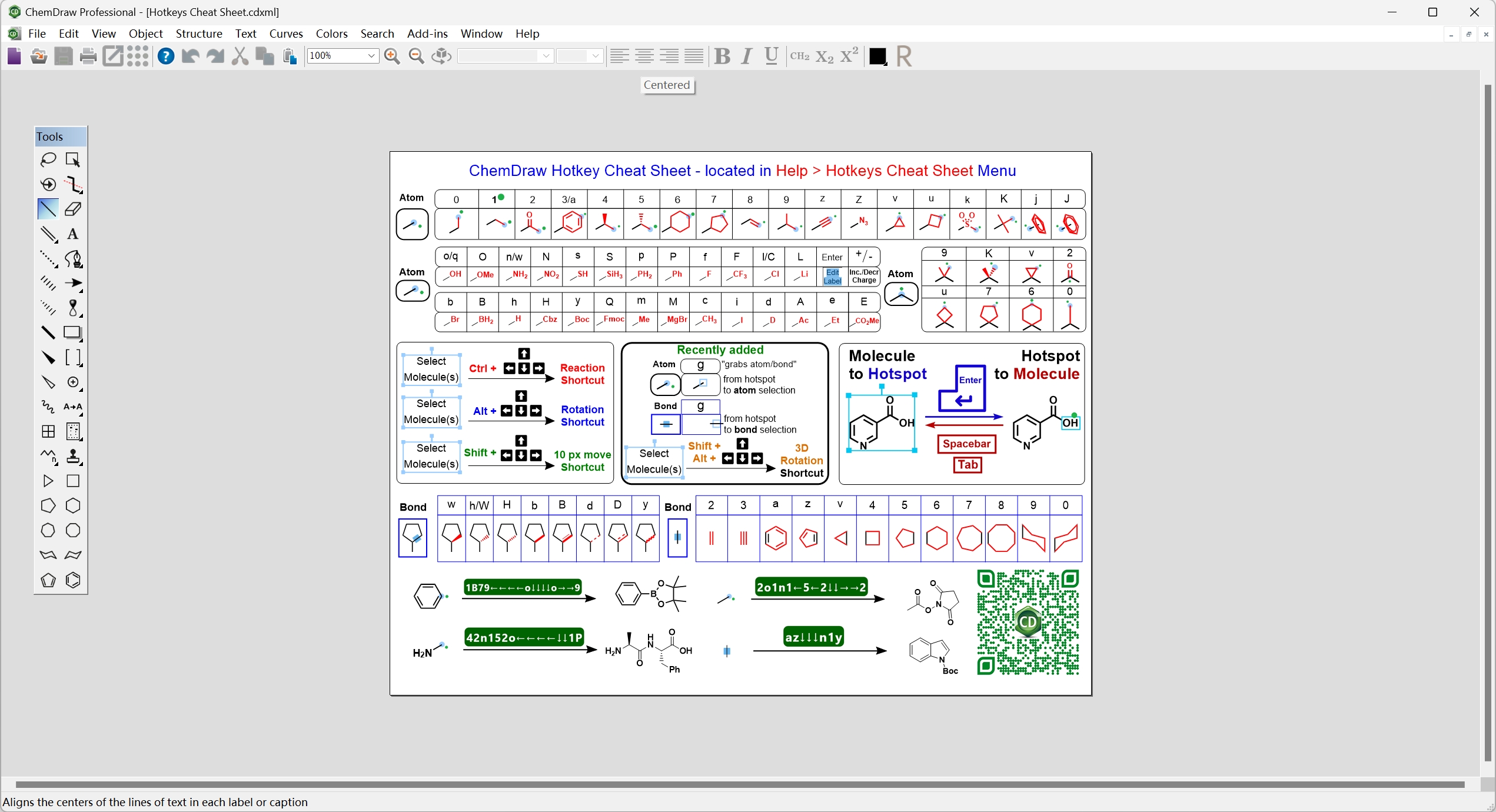Cut the selection with scissors icon
This screenshot has width=1496, height=812.
[x=240, y=56]
